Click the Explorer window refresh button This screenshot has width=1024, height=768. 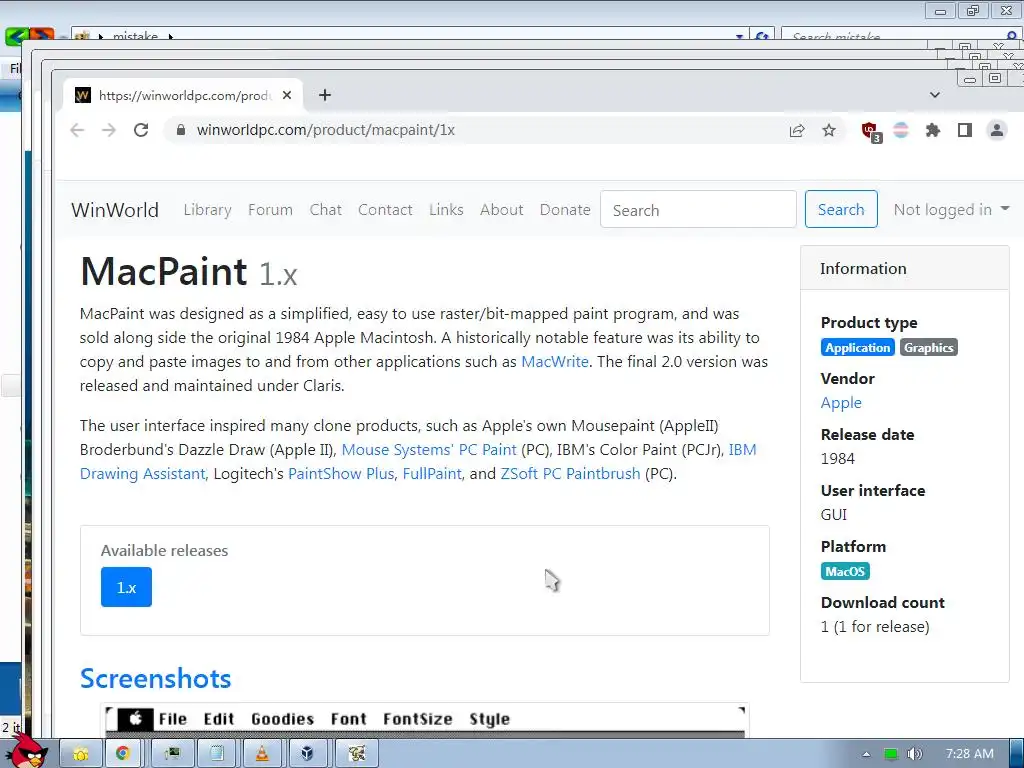point(761,36)
